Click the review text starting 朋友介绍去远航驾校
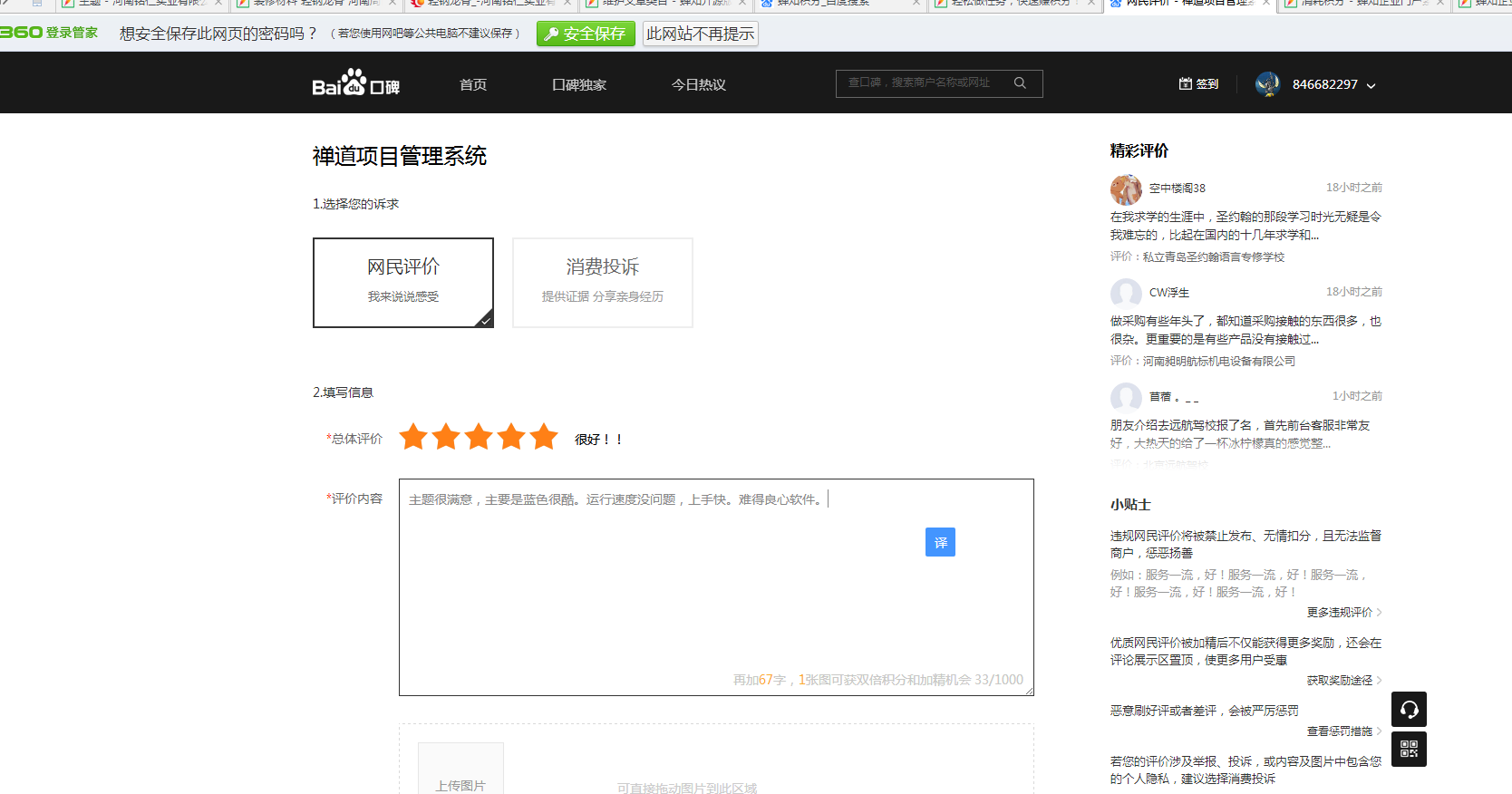This screenshot has width=1512, height=794. [1240, 434]
